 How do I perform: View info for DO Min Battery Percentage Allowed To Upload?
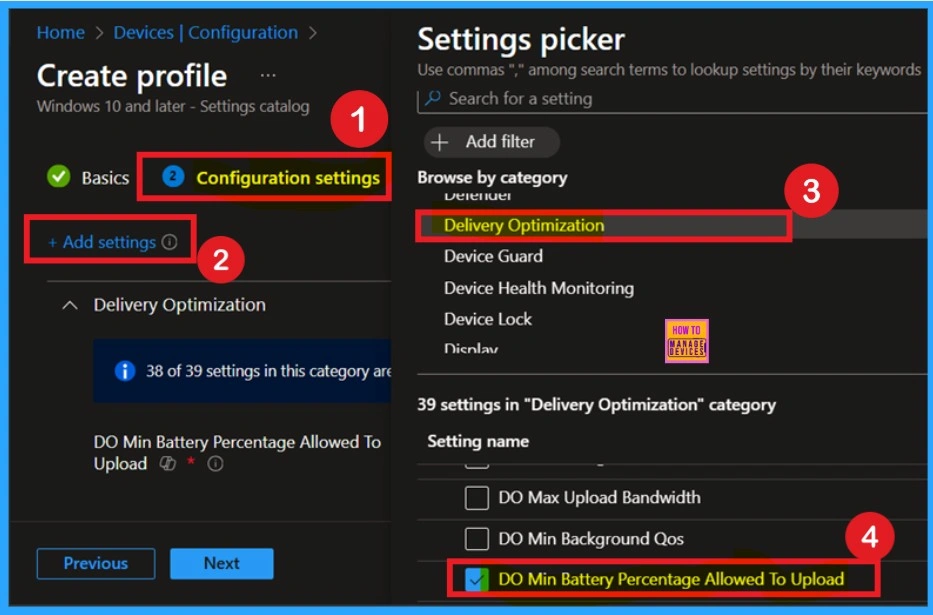[x=215, y=463]
